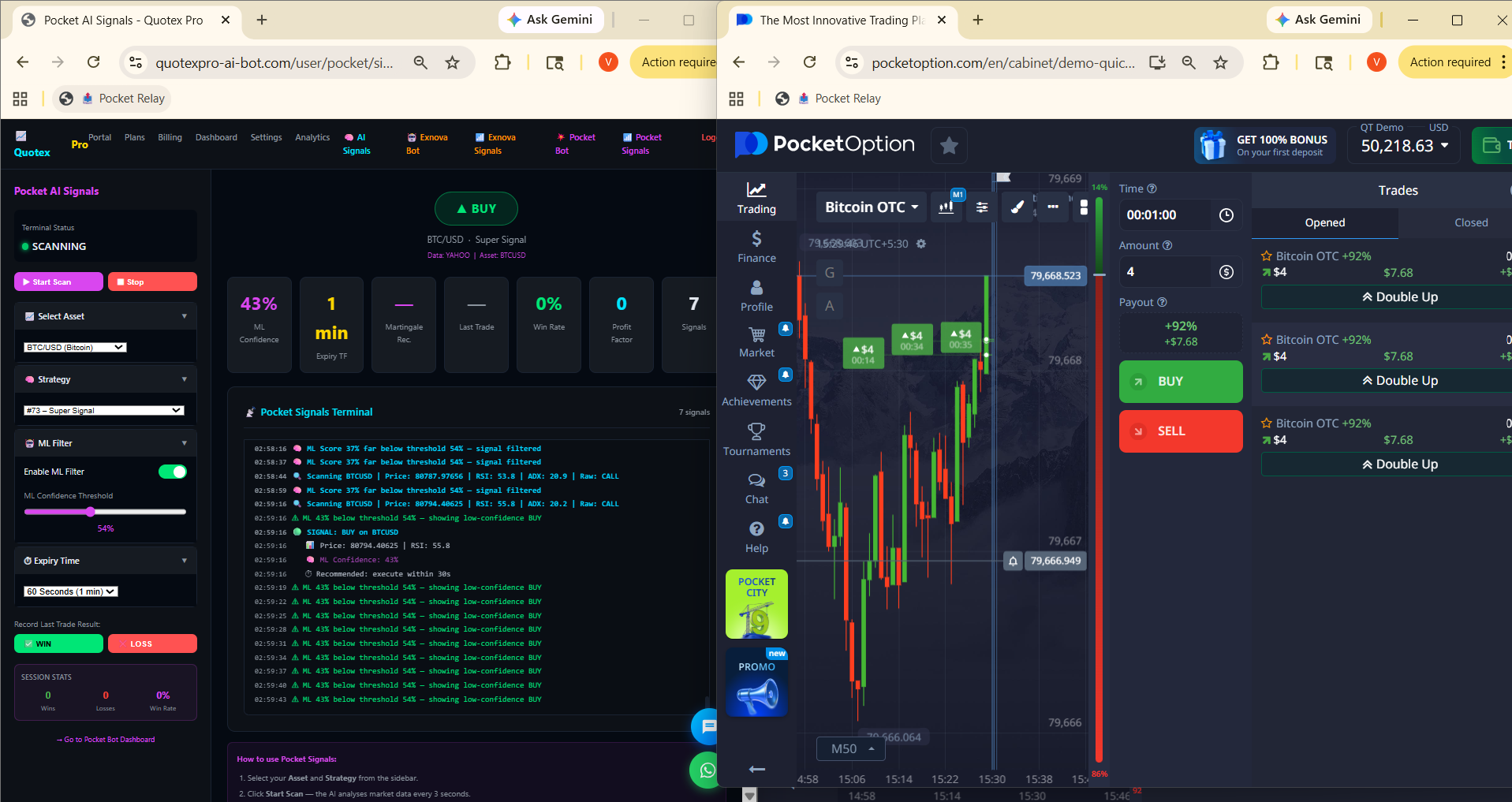
Task: Open the BTC/USD (Bitcoin) asset dropdown
Action: [75, 347]
